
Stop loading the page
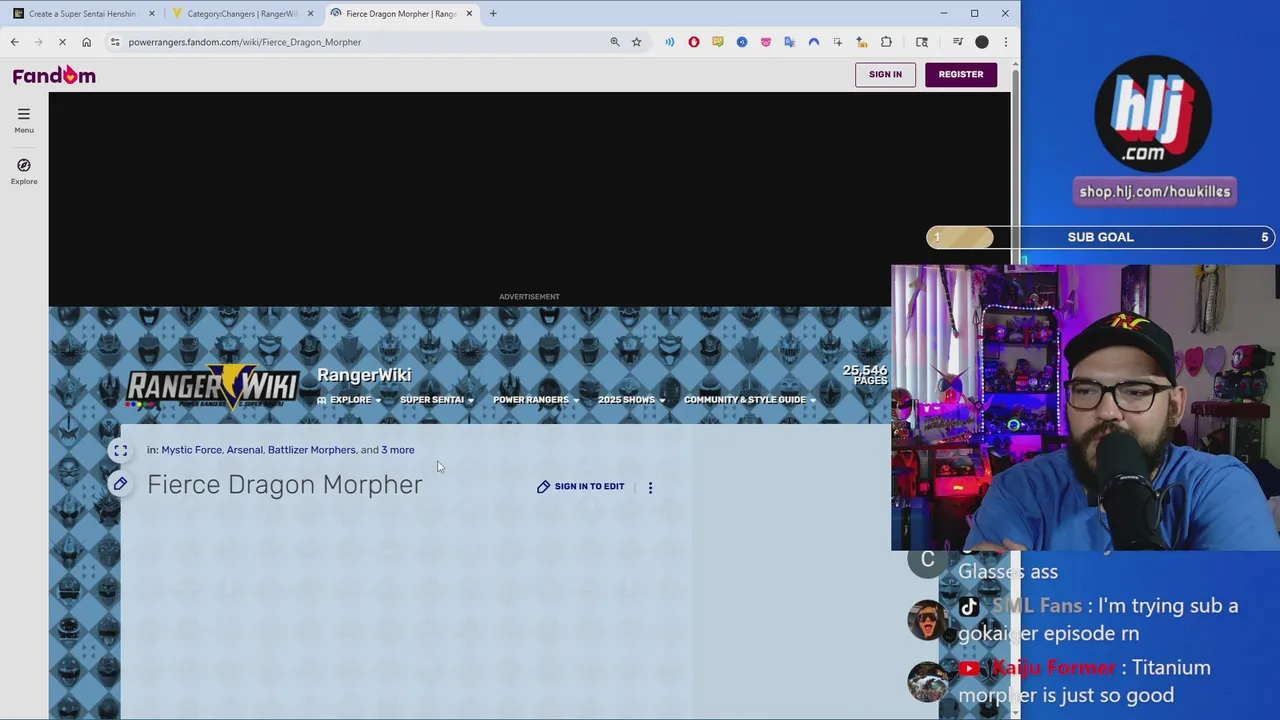[62, 42]
